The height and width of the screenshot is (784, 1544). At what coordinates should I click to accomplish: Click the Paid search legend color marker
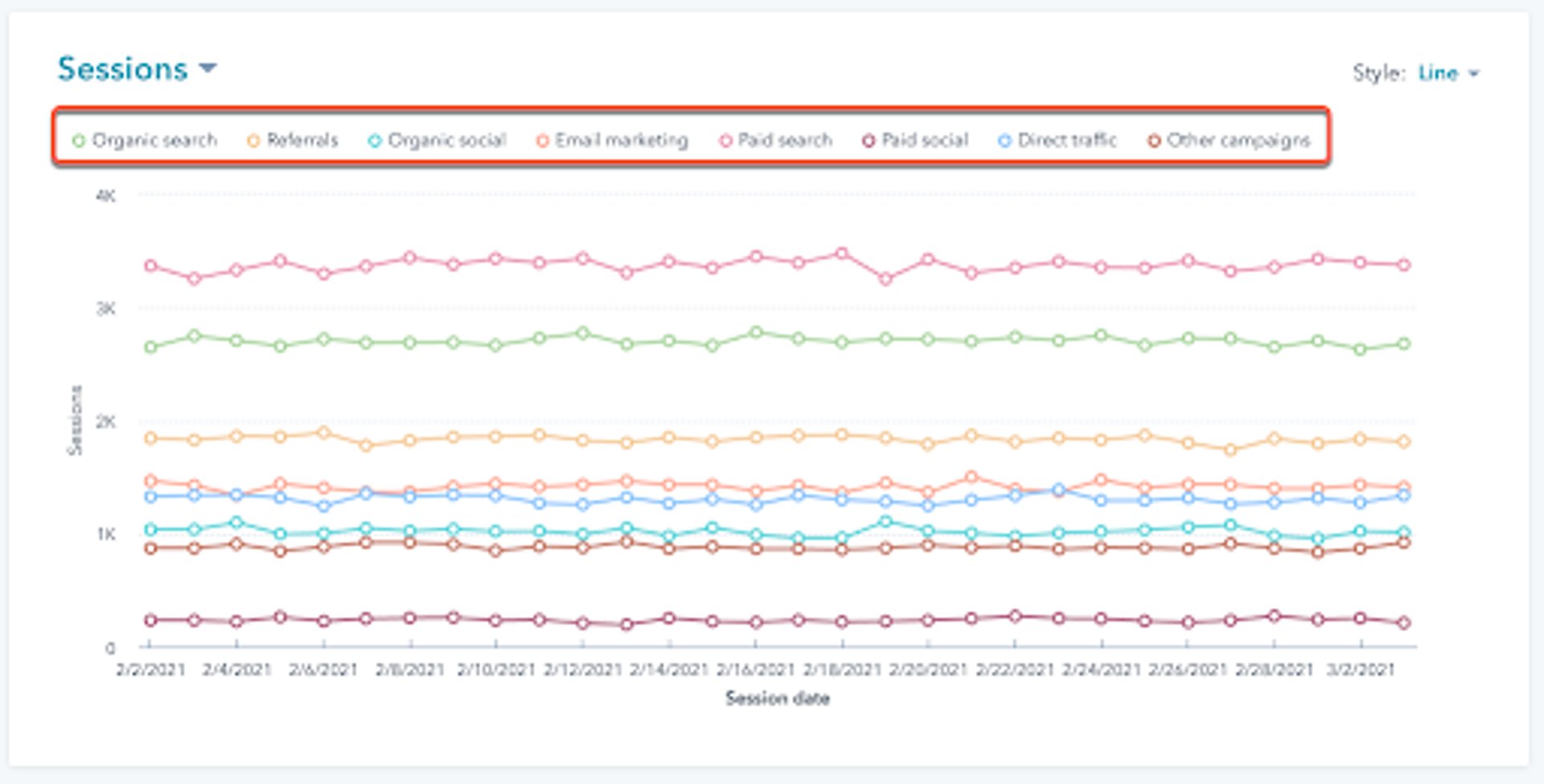[x=725, y=140]
